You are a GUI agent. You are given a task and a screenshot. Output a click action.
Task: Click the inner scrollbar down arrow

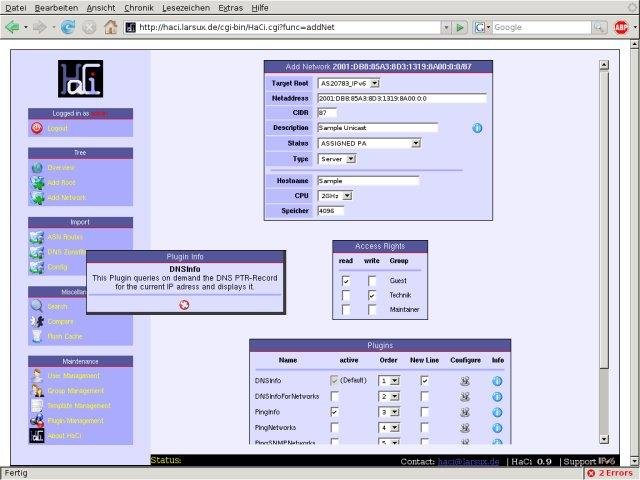(604, 439)
